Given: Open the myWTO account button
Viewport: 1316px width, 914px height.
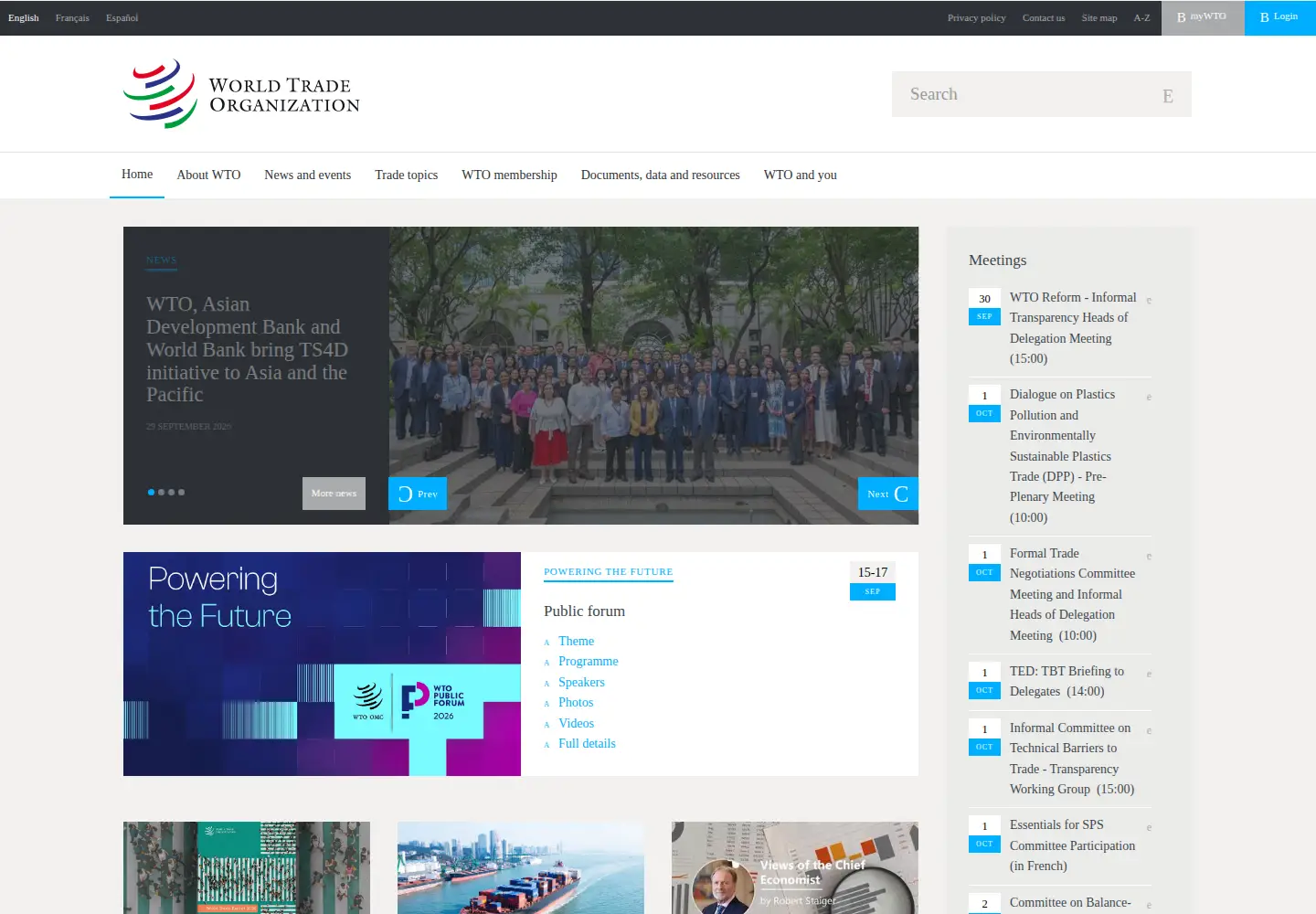Looking at the screenshot, I should [1203, 17].
